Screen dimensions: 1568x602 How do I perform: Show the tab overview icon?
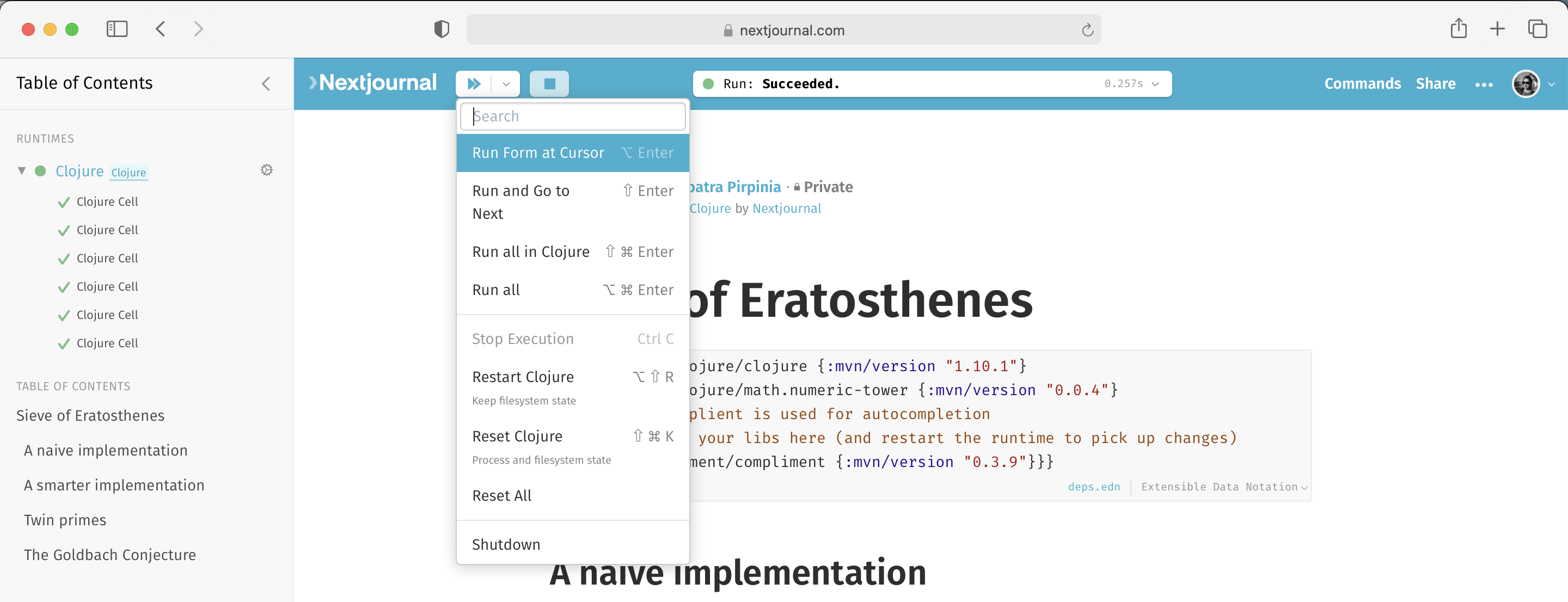(1538, 29)
